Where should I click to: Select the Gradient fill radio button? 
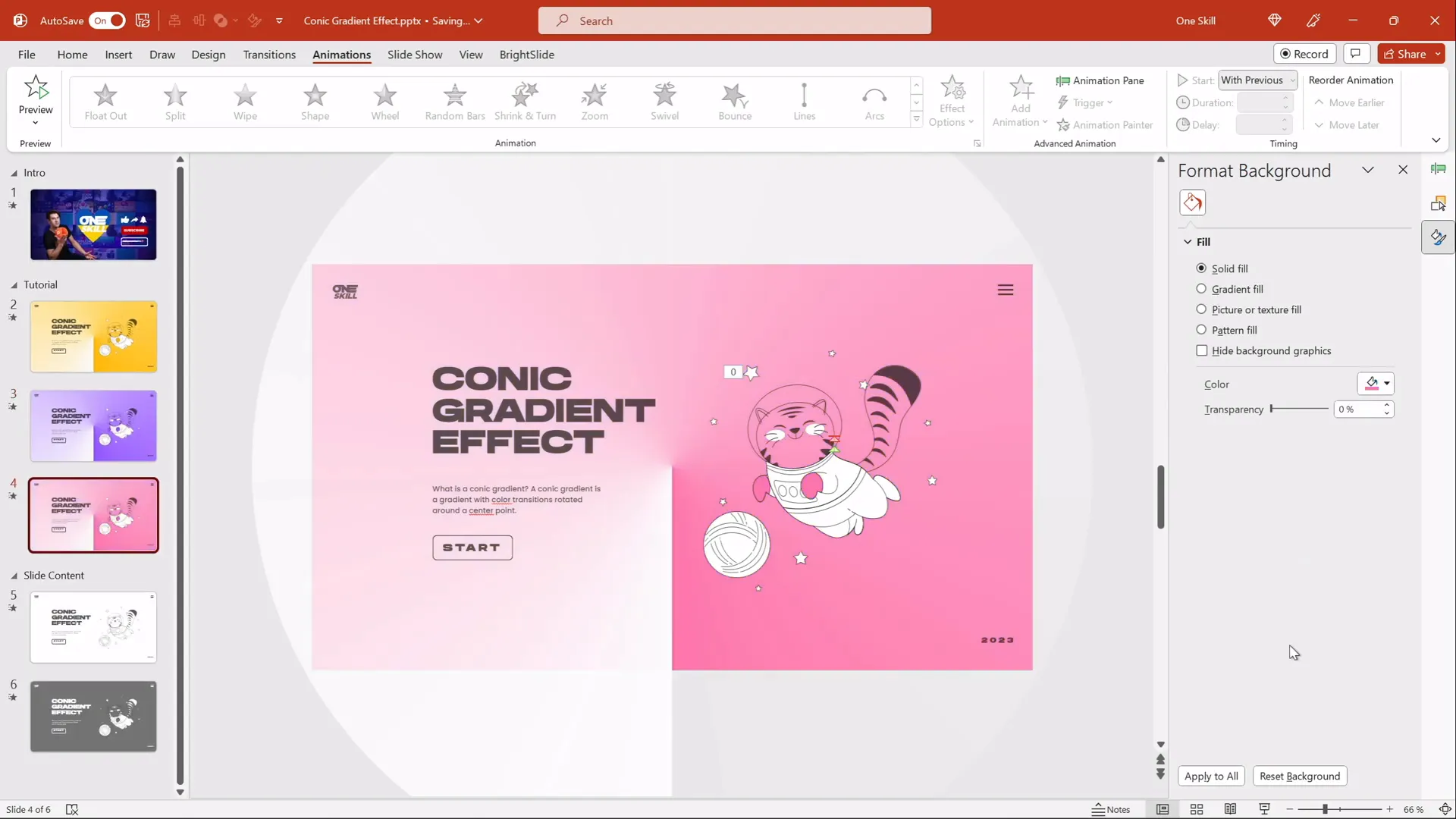[x=1201, y=289]
